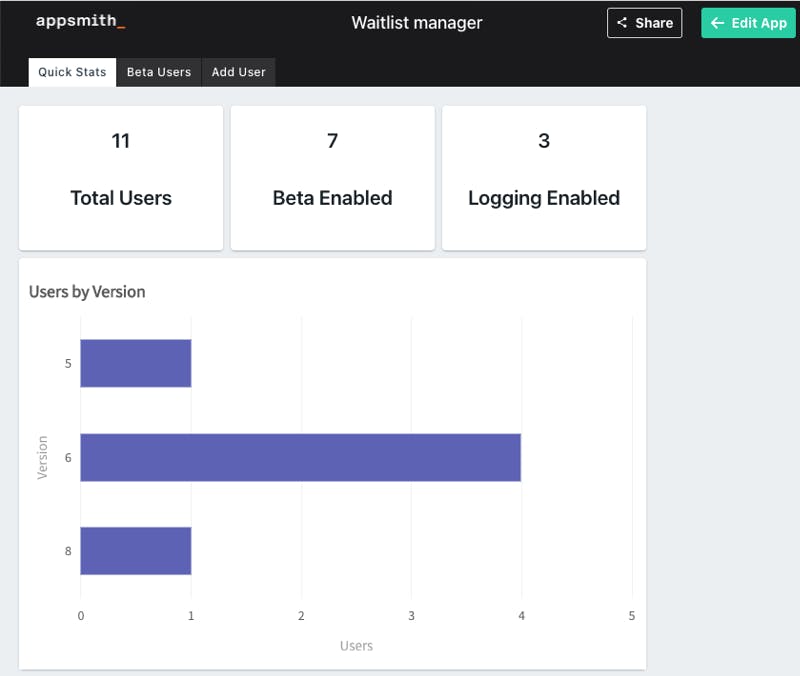
Task: Select the Quick Stats tab
Action: 72,72
